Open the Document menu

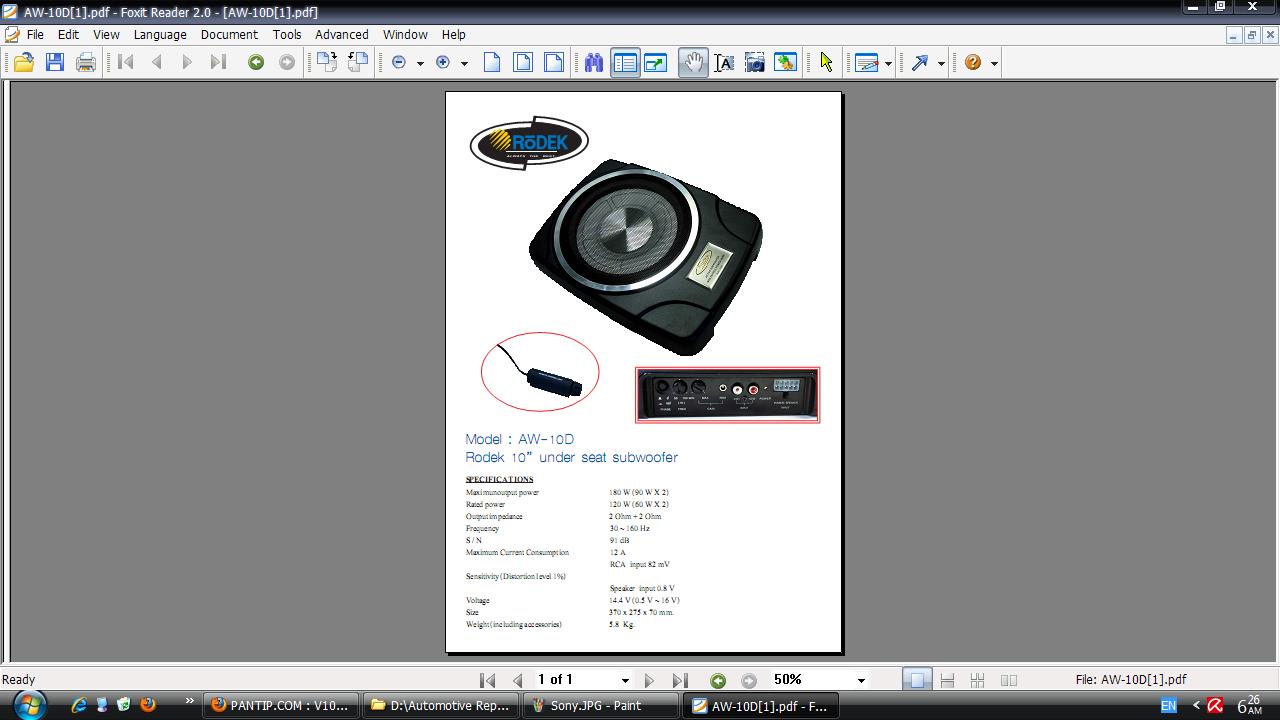click(x=229, y=34)
